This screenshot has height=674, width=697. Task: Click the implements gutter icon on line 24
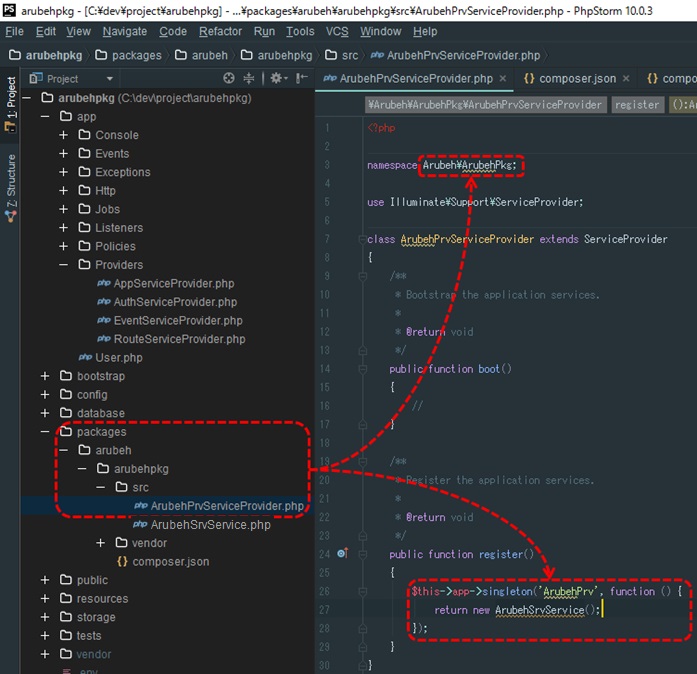pos(342,553)
